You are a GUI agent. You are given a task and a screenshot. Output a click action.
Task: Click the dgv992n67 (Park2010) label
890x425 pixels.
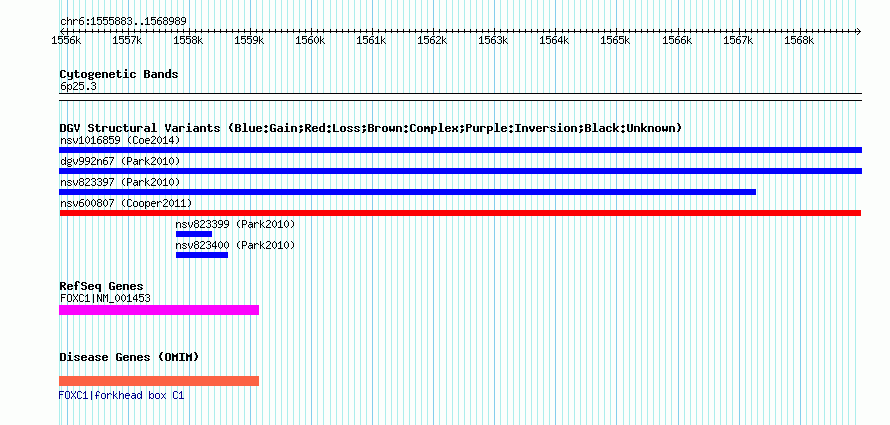tap(120, 161)
